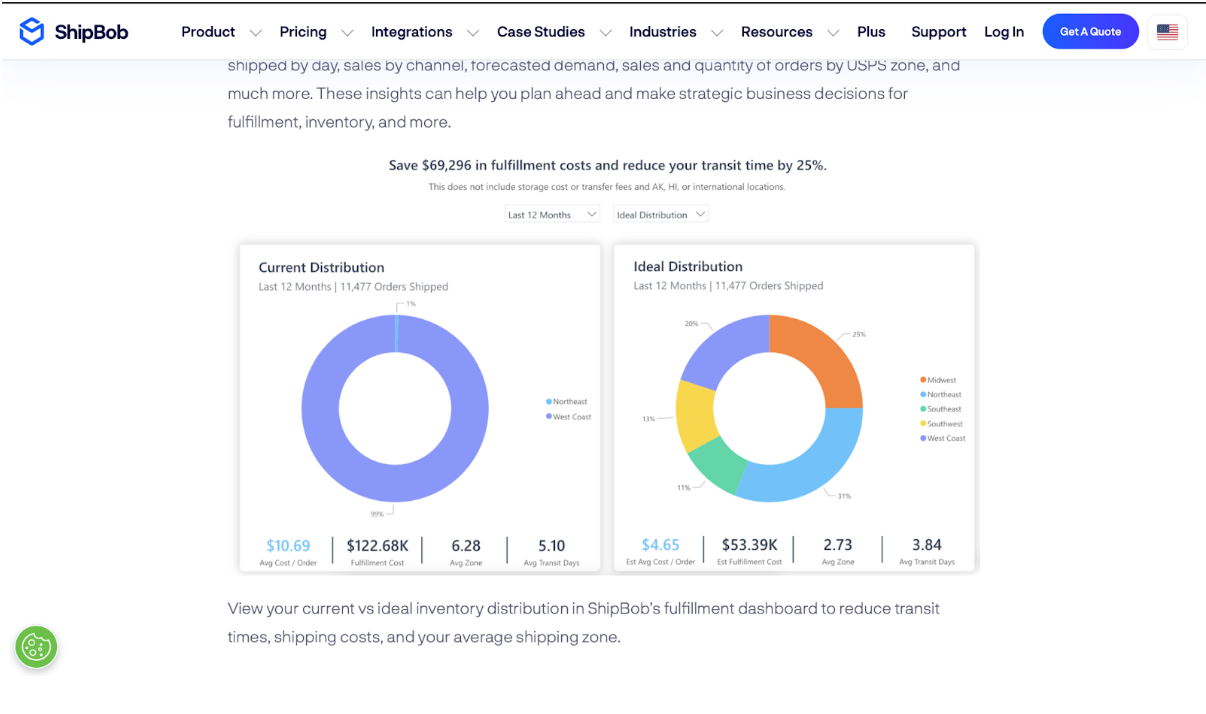Image resolution: width=1206 pixels, height=714 pixels.
Task: Open the Ideal Distribution dropdown
Action: pos(661,215)
